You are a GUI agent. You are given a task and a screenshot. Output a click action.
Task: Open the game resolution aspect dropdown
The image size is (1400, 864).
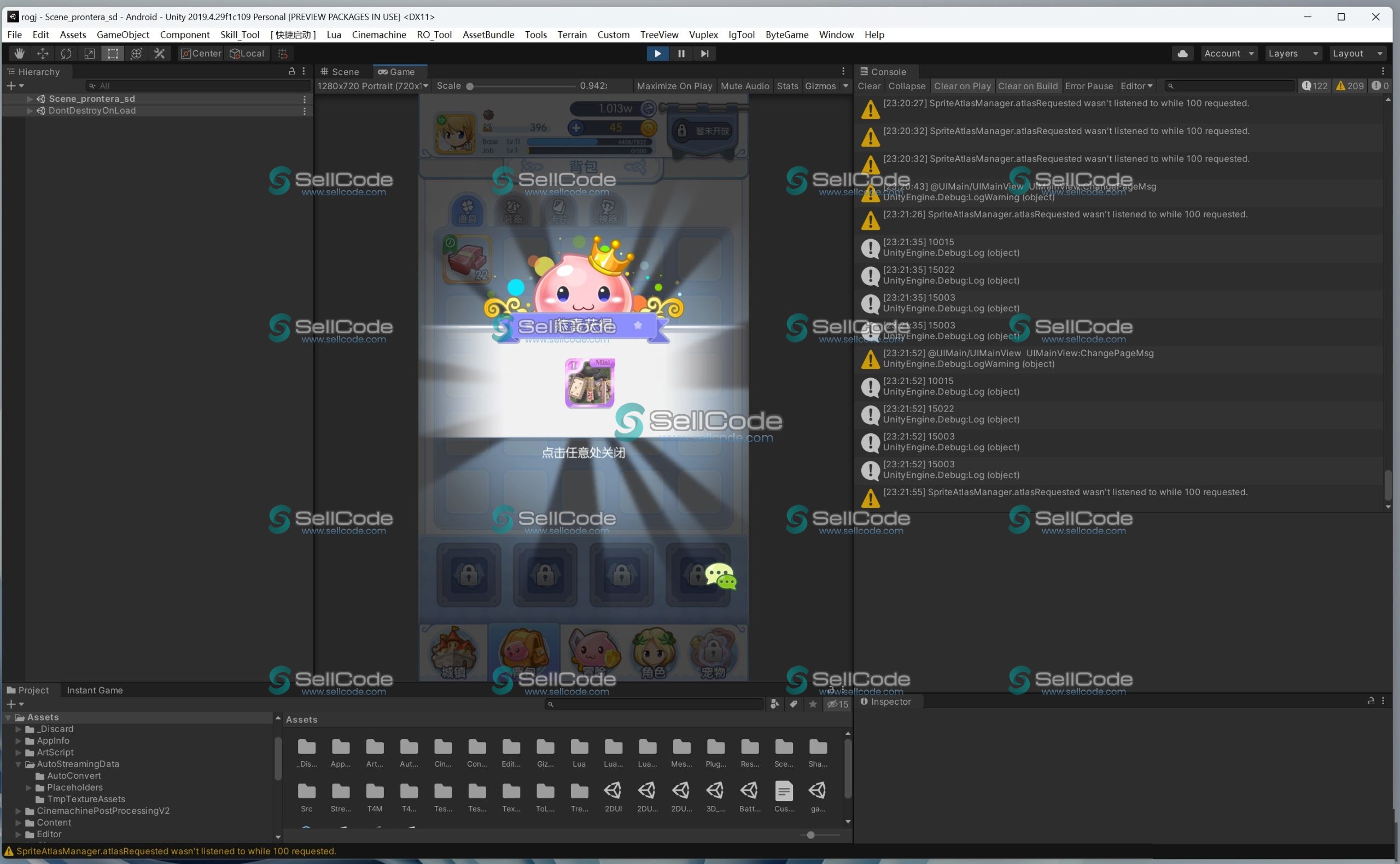click(x=372, y=86)
